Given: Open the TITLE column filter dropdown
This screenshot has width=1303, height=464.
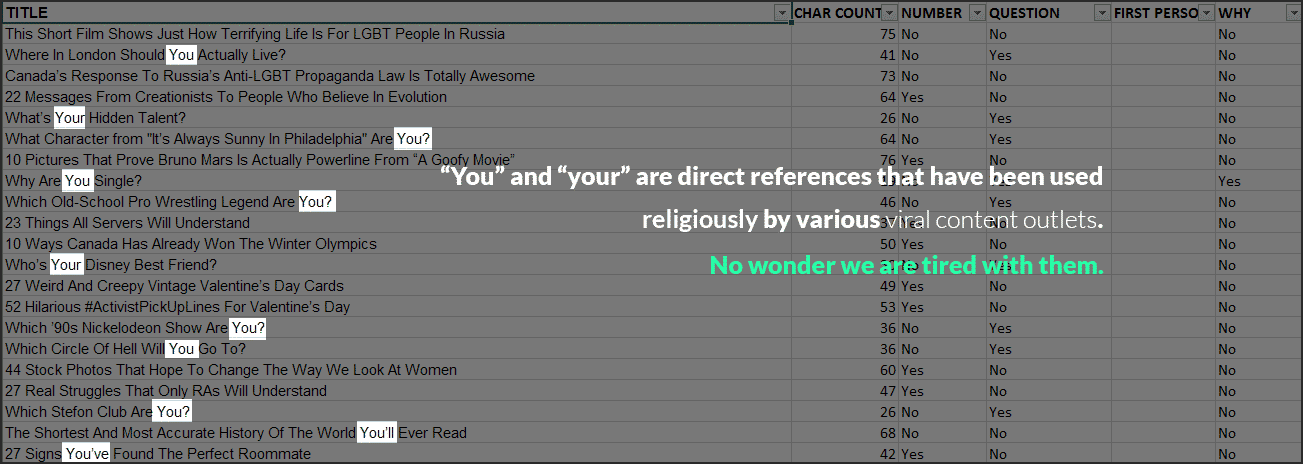Looking at the screenshot, I should pyautogui.click(x=781, y=13).
